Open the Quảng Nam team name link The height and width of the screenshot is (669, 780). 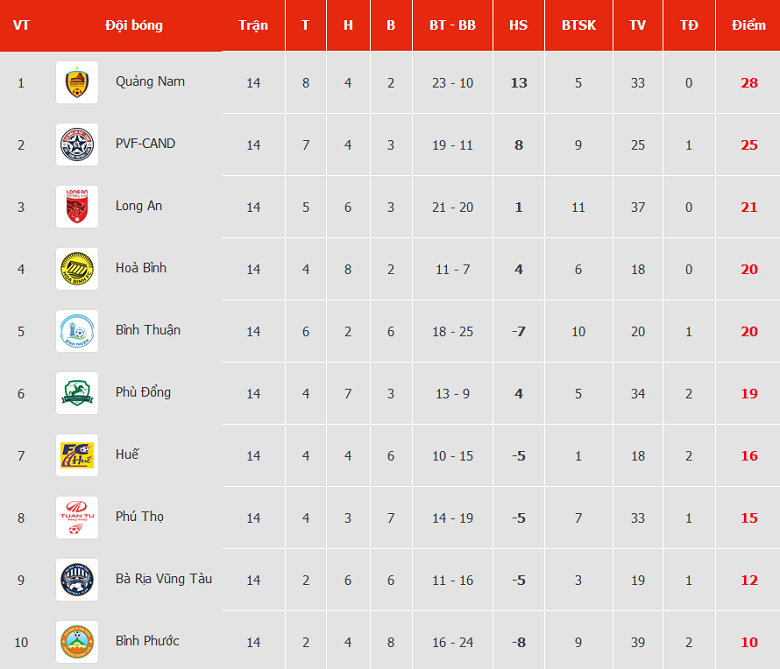150,81
